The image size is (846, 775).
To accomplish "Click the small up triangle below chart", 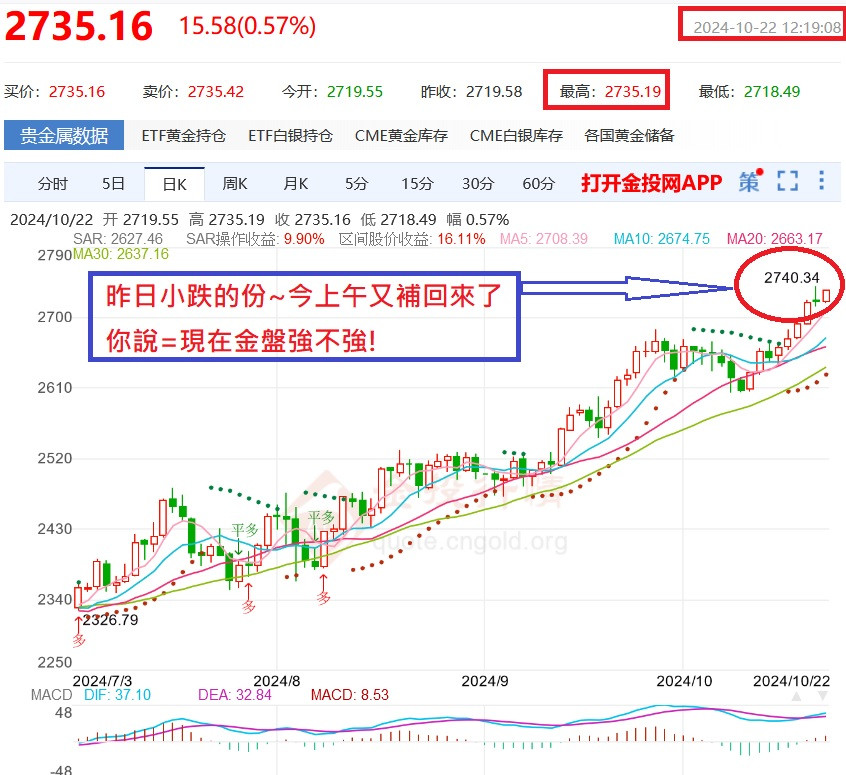I will (796, 696).
